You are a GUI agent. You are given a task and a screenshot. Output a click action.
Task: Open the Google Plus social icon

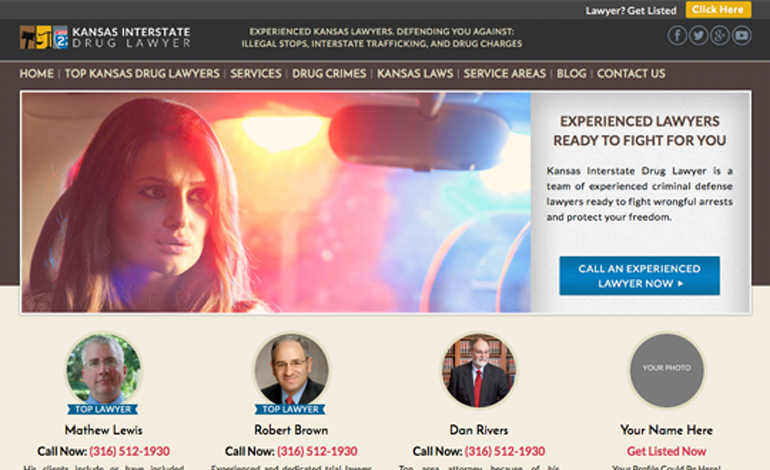pyautogui.click(x=720, y=36)
